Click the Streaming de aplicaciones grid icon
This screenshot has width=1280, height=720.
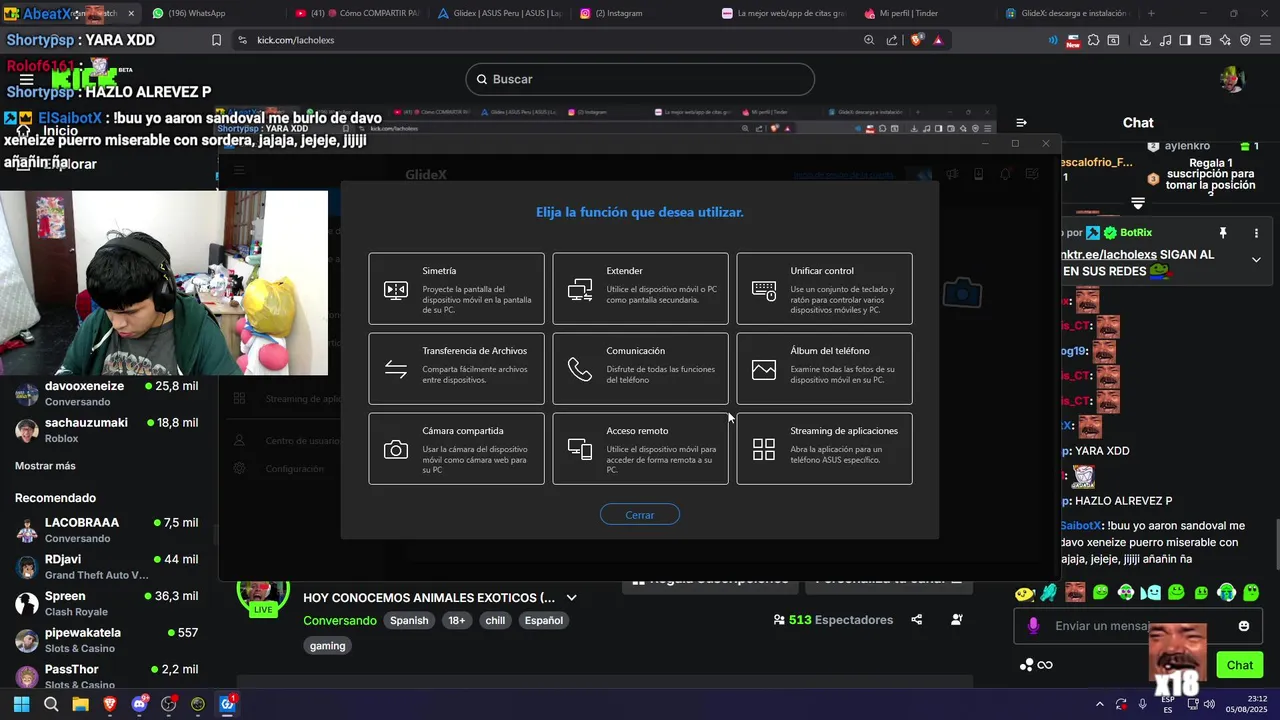[x=764, y=450]
